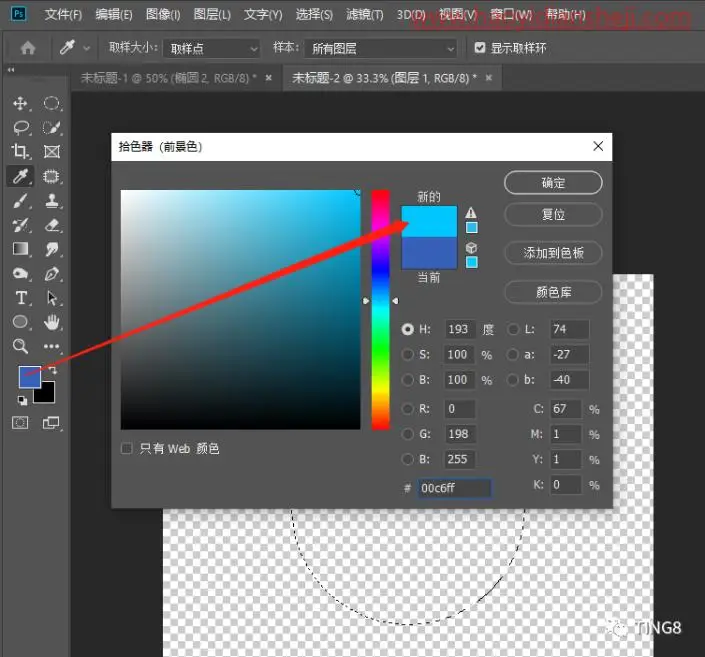The height and width of the screenshot is (657, 705).
Task: Select the Lab a radio button
Action: [513, 354]
